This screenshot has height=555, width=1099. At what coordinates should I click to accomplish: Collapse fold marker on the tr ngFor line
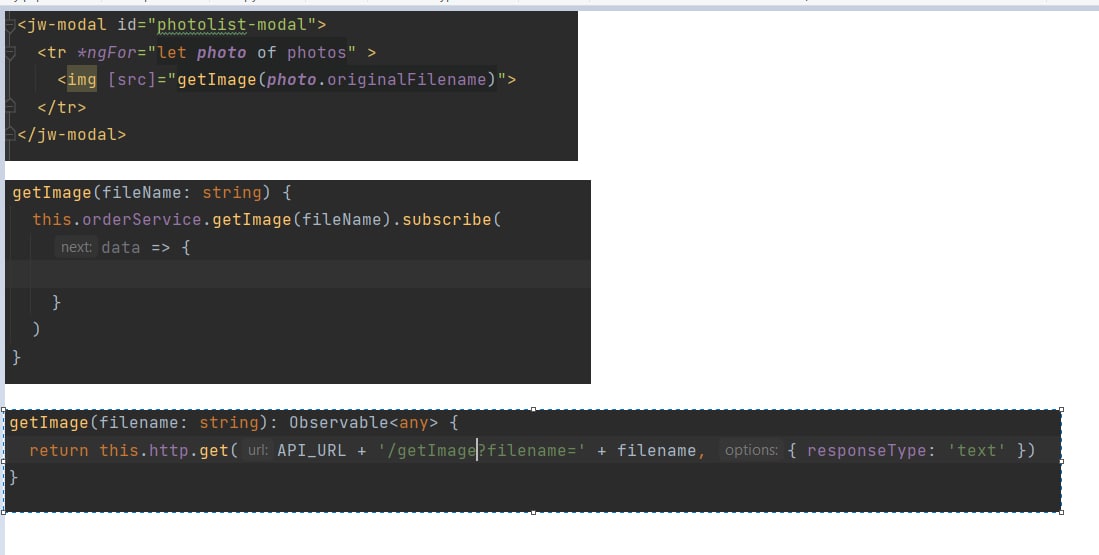click(x=10, y=53)
